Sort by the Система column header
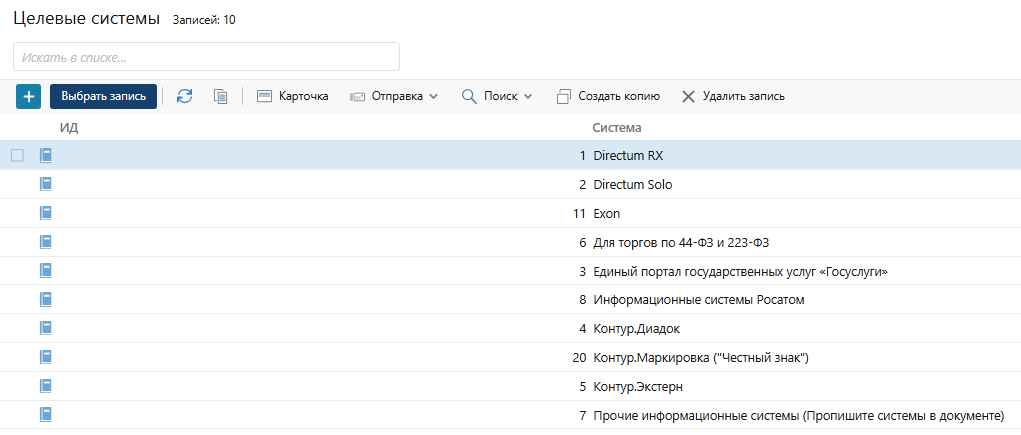The height and width of the screenshot is (435, 1021). point(616,128)
